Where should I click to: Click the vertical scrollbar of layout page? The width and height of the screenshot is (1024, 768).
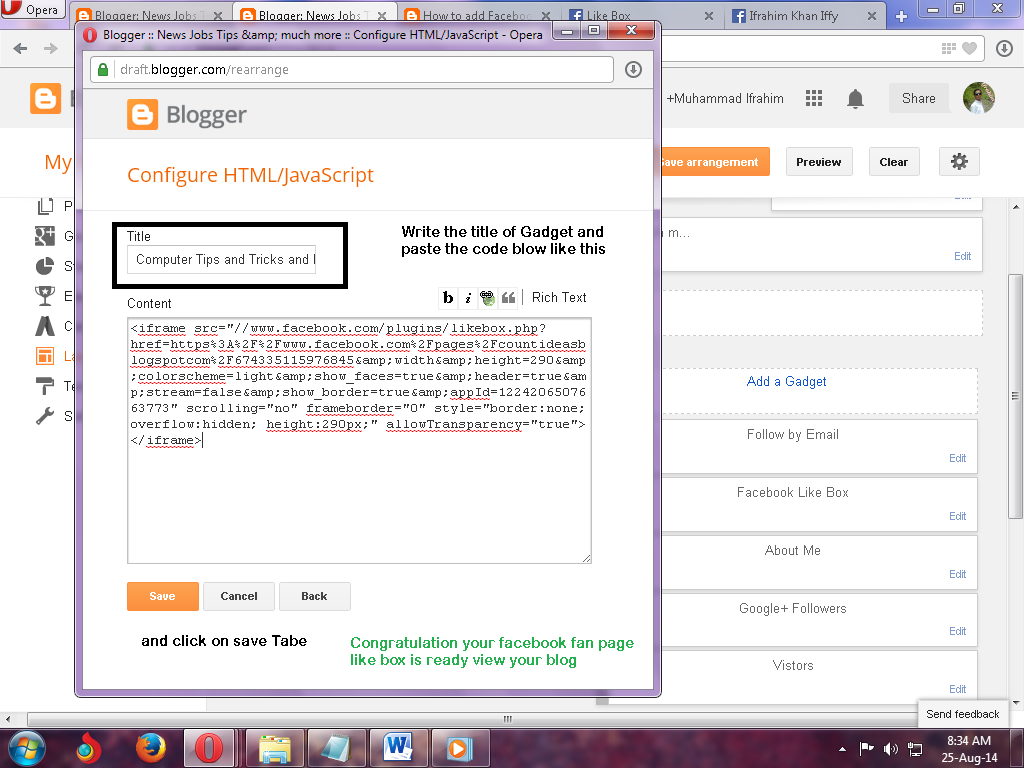[x=1015, y=395]
